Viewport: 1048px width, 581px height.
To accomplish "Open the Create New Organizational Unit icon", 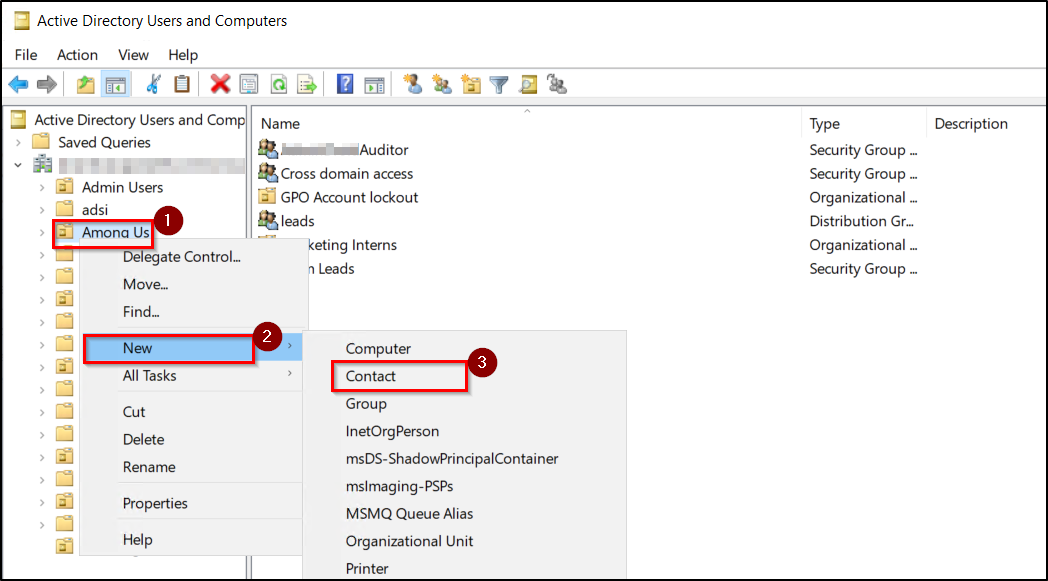I will pyautogui.click(x=470, y=84).
